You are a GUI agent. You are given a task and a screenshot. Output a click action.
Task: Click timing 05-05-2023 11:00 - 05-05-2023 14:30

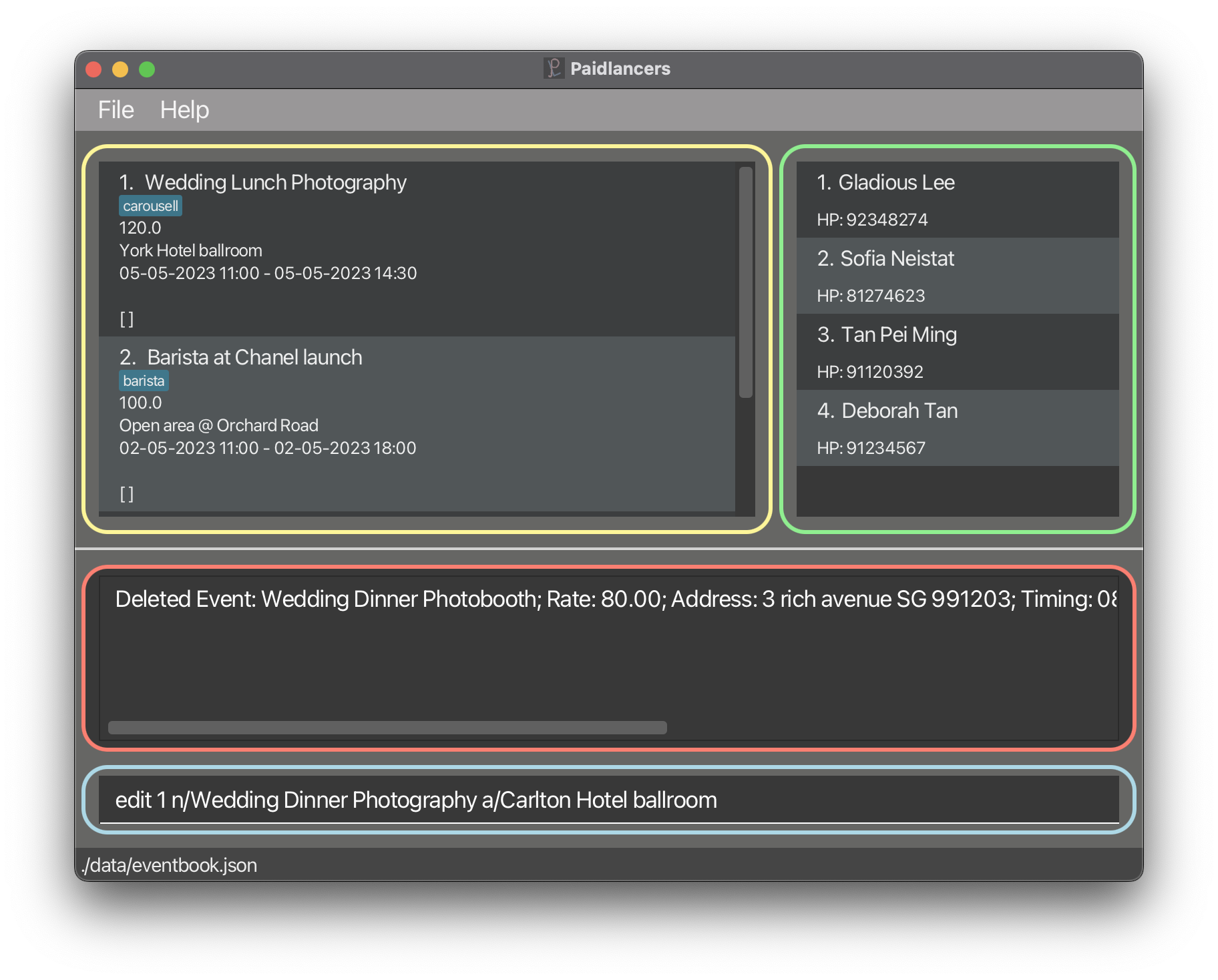coord(268,273)
